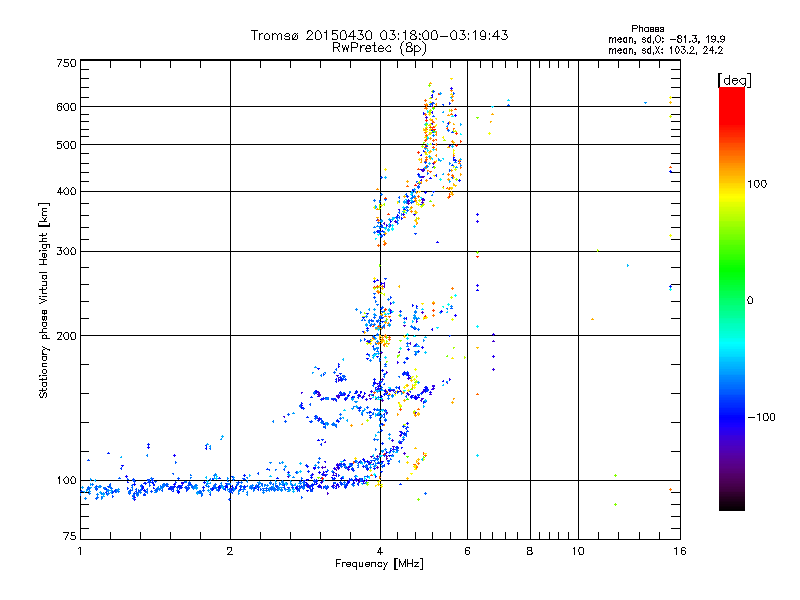Click x-axis tick label '4'
Viewport: 800px width, 600px height.
(x=380, y=551)
